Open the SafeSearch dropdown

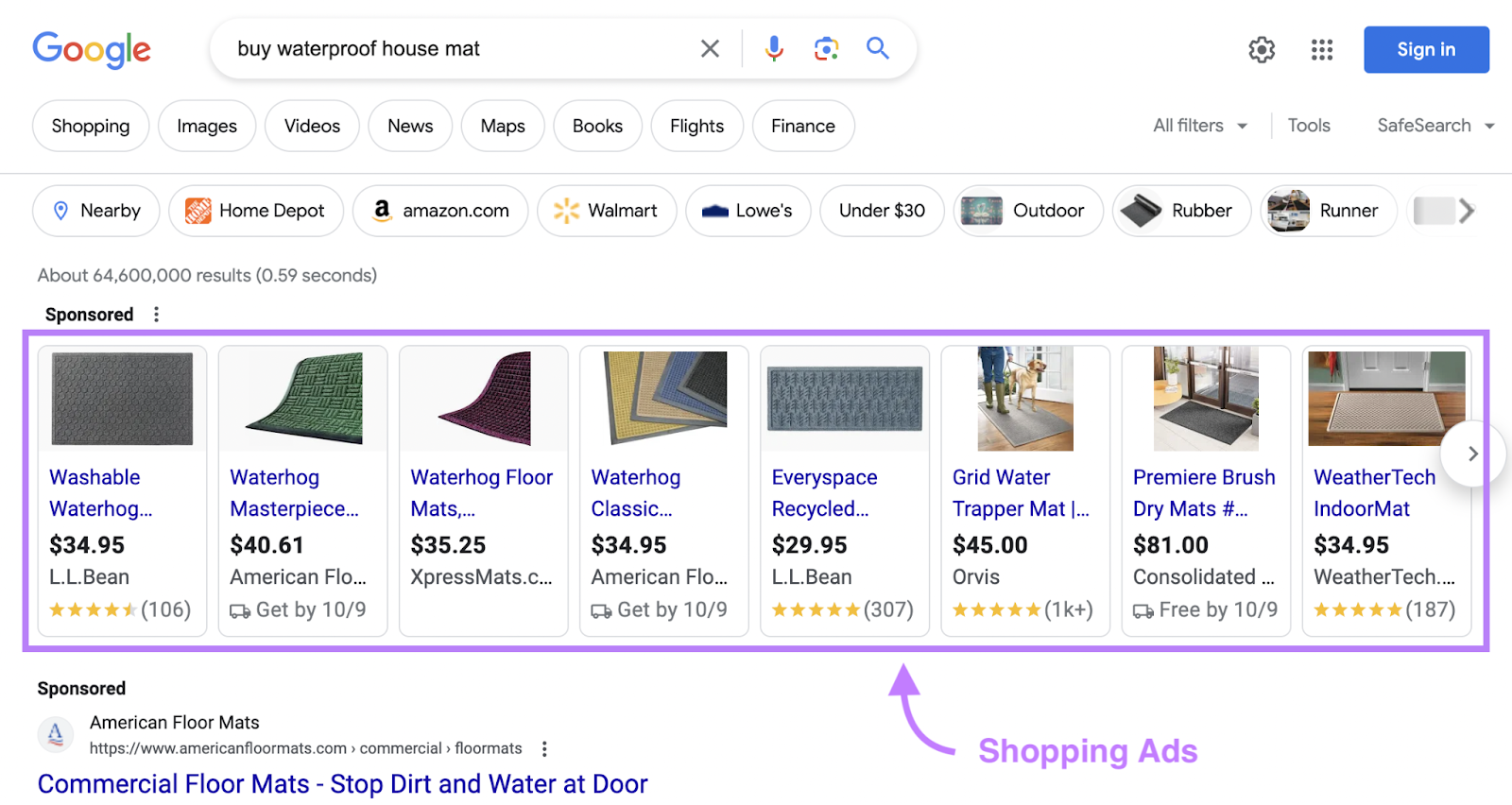click(x=1435, y=126)
